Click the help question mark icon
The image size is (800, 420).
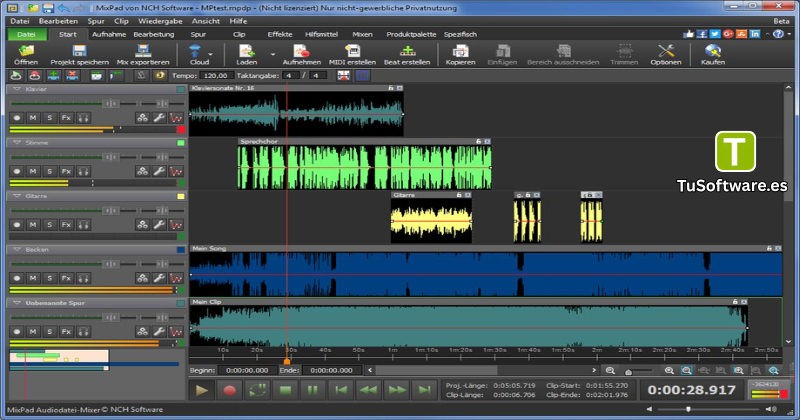(778, 34)
